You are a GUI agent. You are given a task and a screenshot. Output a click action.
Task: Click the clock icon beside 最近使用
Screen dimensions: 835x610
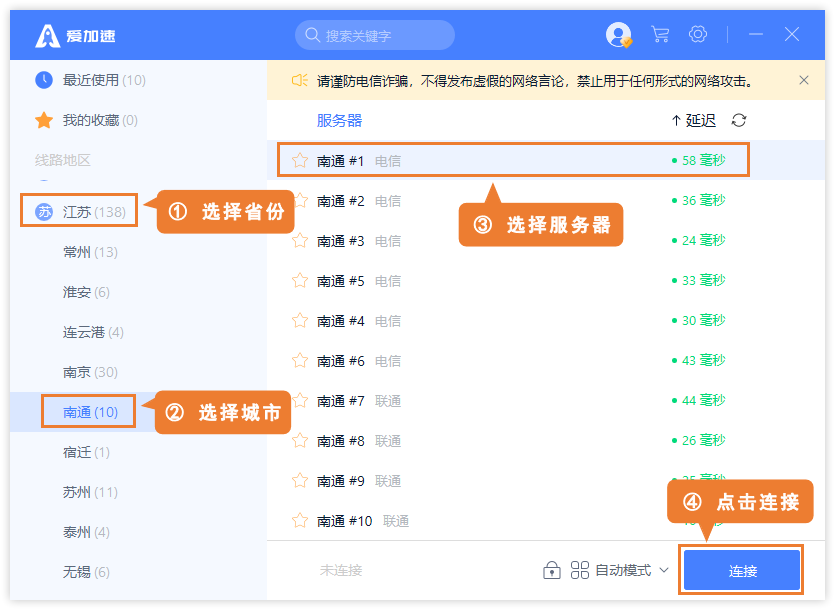(x=44, y=80)
